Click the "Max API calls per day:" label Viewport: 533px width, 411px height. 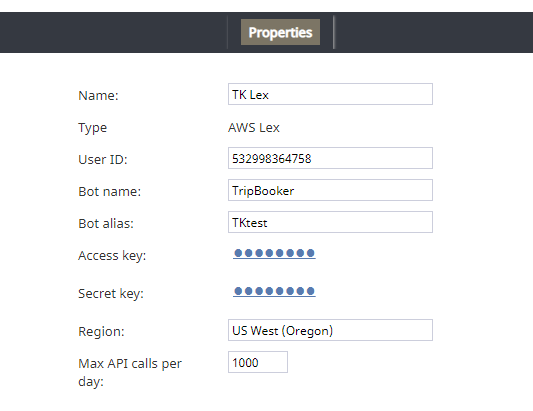click(x=130, y=372)
